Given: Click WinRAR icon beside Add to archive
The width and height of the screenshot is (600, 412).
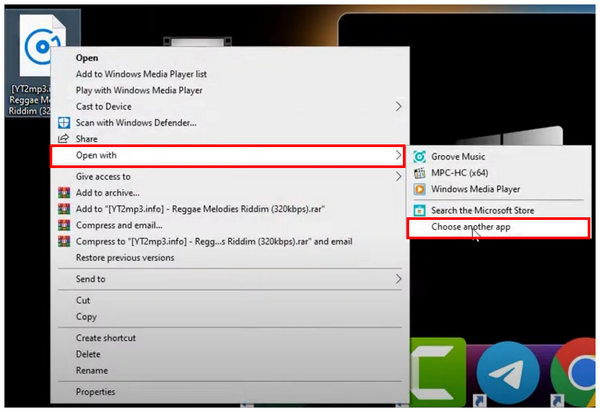Looking at the screenshot, I should (64, 192).
